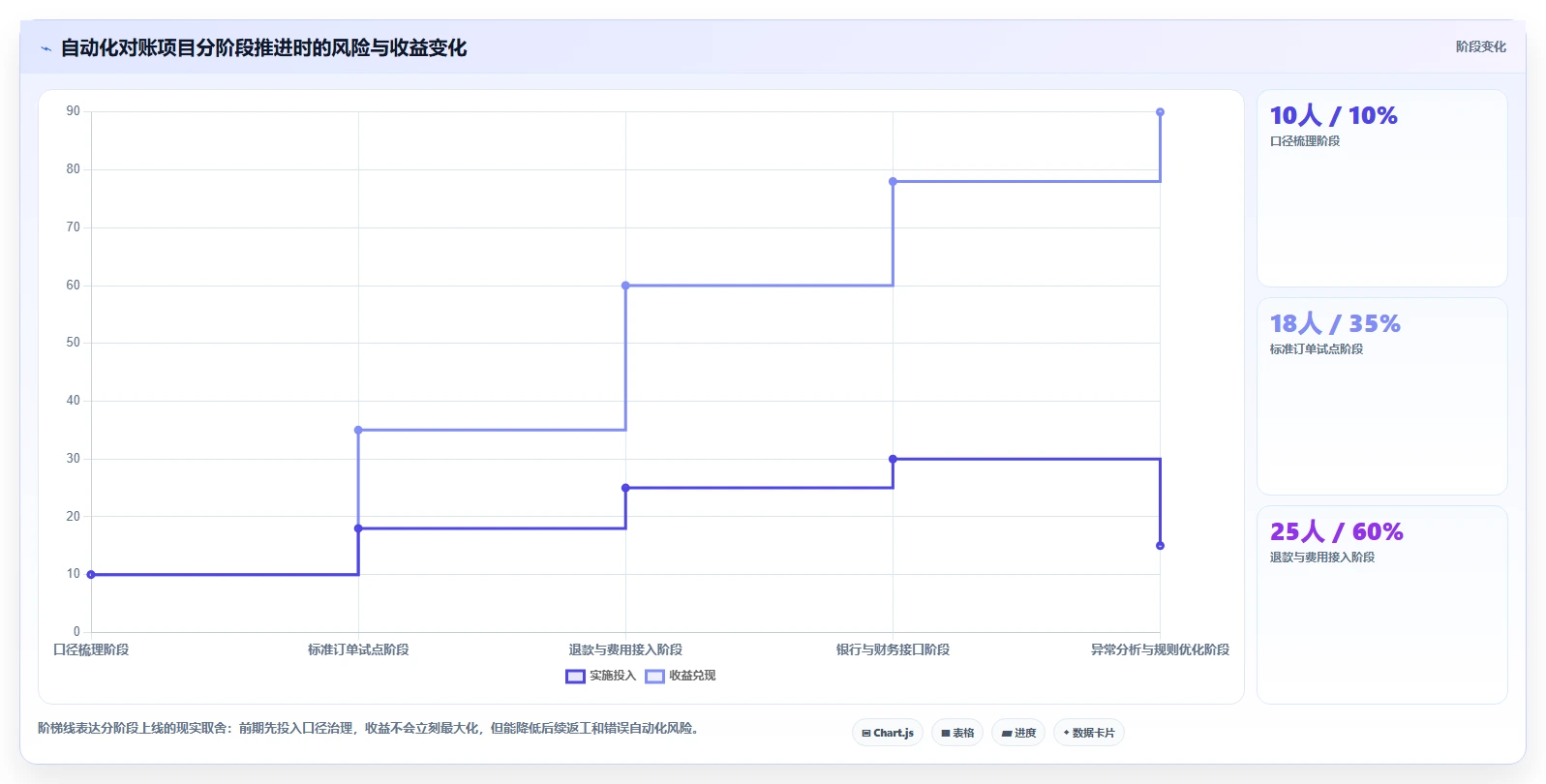Image resolution: width=1546 pixels, height=784 pixels.
Task: Click the 口径梳理阶段 x-axis label
Action: coord(91,649)
